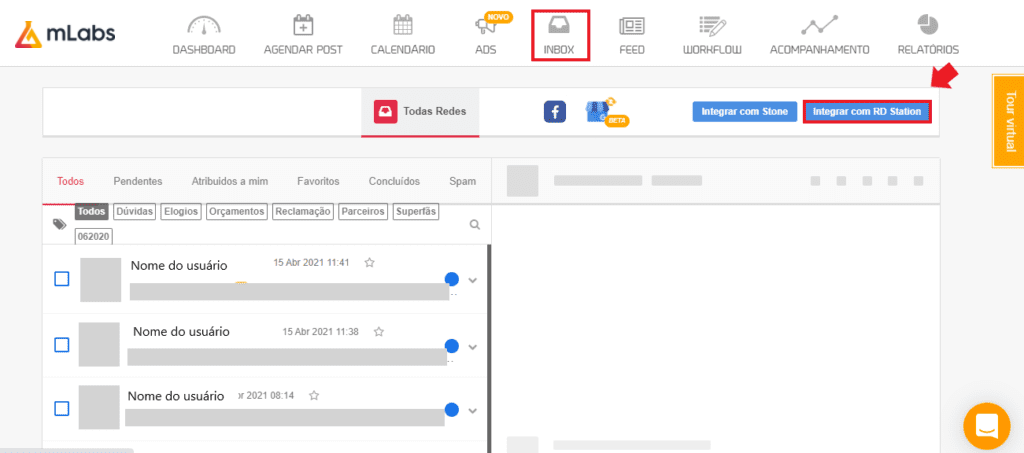Open the Workflow checklist icon

(x=712, y=26)
